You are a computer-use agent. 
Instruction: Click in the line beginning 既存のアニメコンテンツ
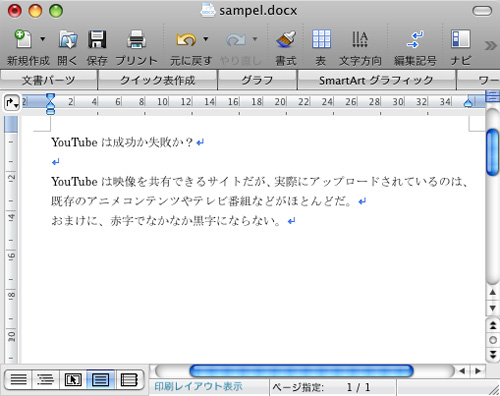[201, 201]
